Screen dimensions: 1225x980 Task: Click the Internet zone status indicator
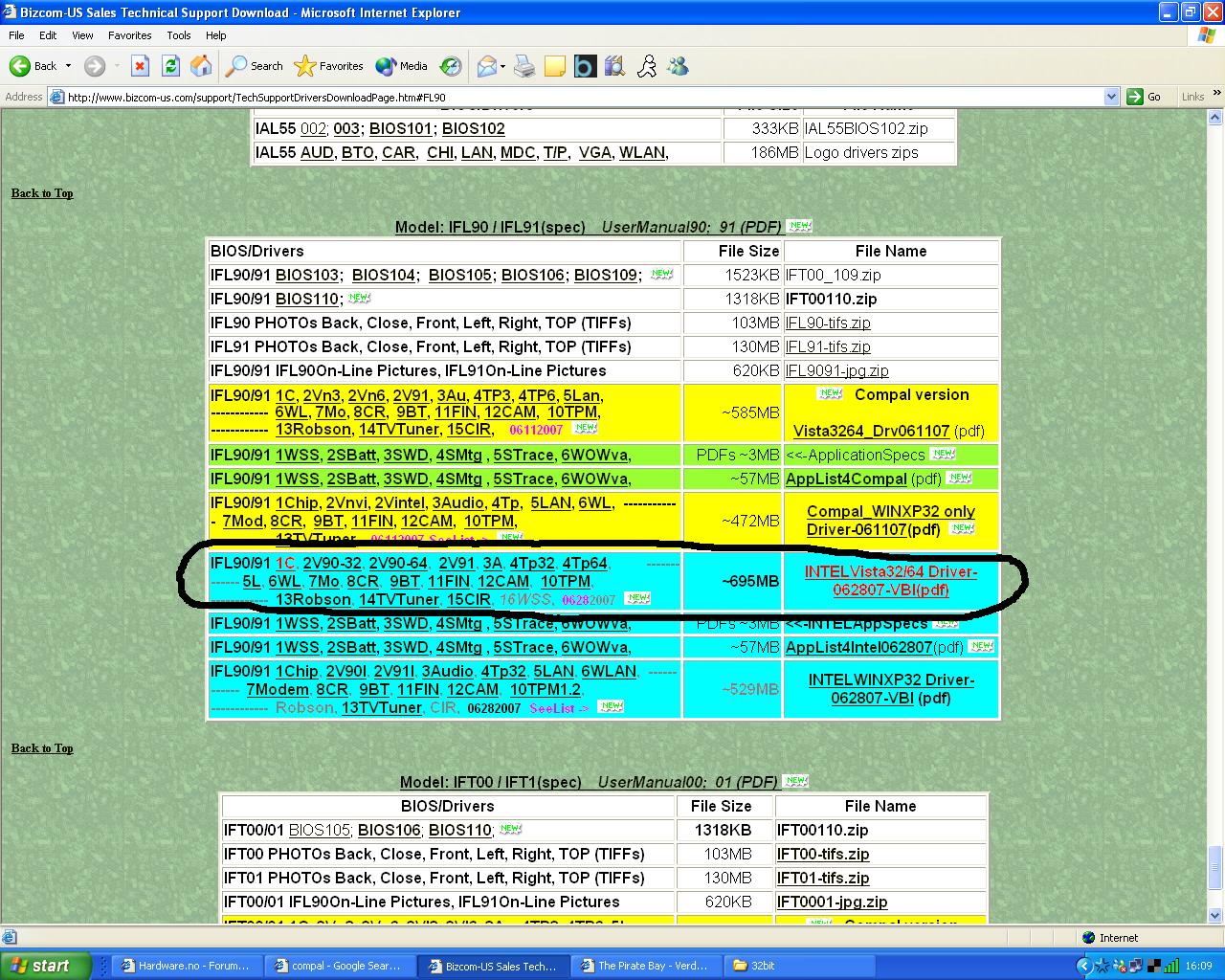pyautogui.click(x=1110, y=938)
